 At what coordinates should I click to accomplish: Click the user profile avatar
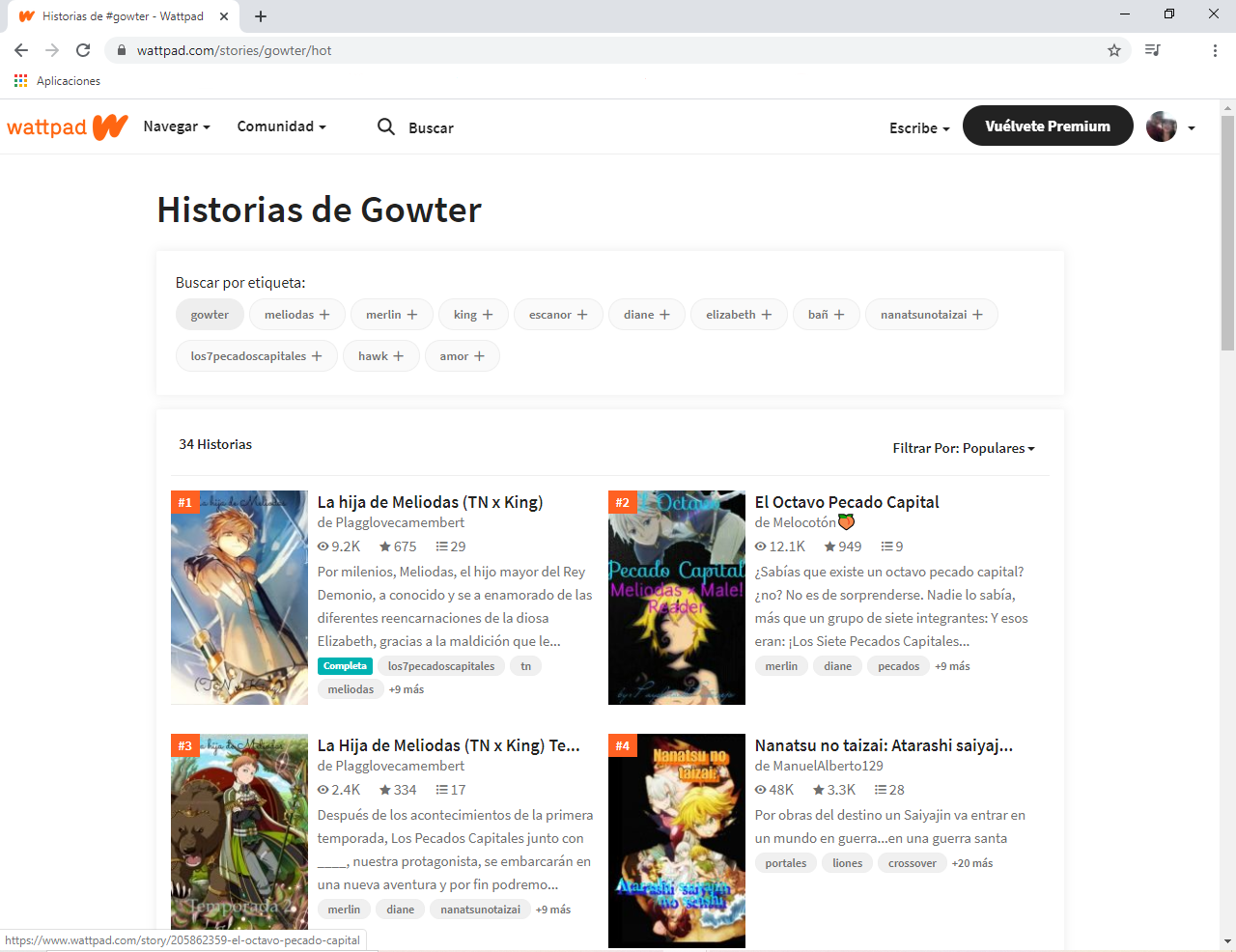pyautogui.click(x=1162, y=126)
